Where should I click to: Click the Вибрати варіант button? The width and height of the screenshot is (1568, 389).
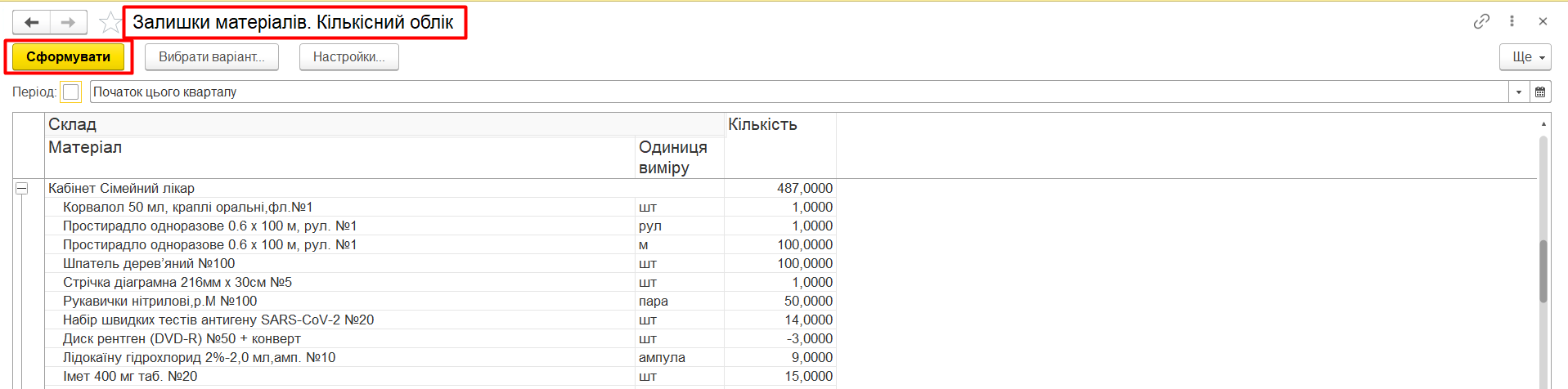pyautogui.click(x=211, y=57)
